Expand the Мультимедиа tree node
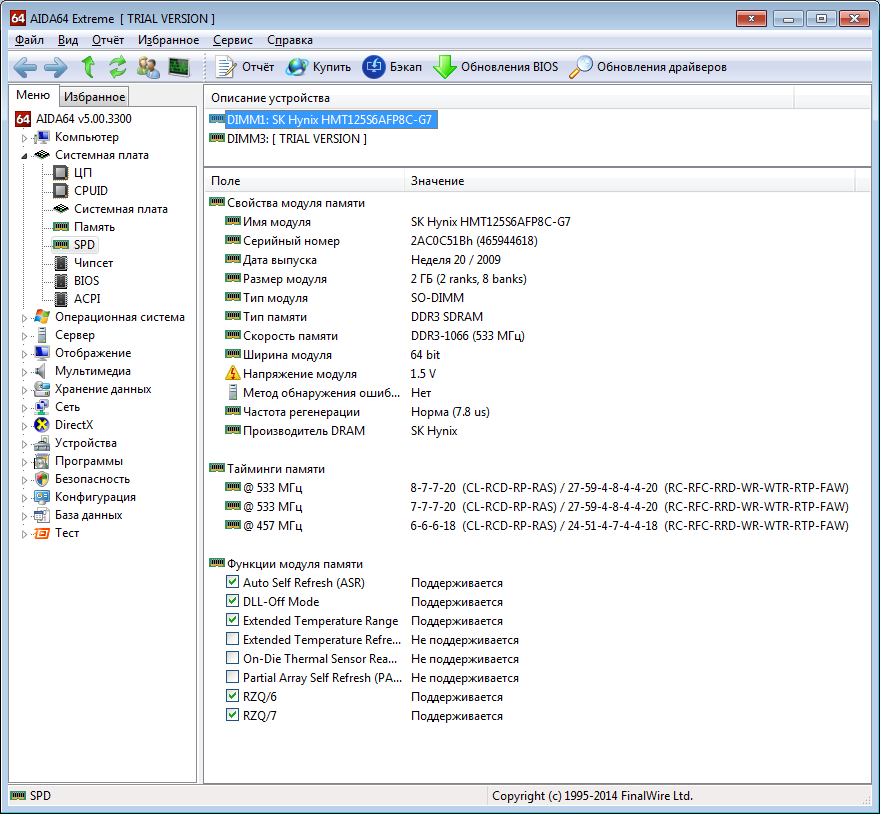880x814 pixels. [25, 372]
